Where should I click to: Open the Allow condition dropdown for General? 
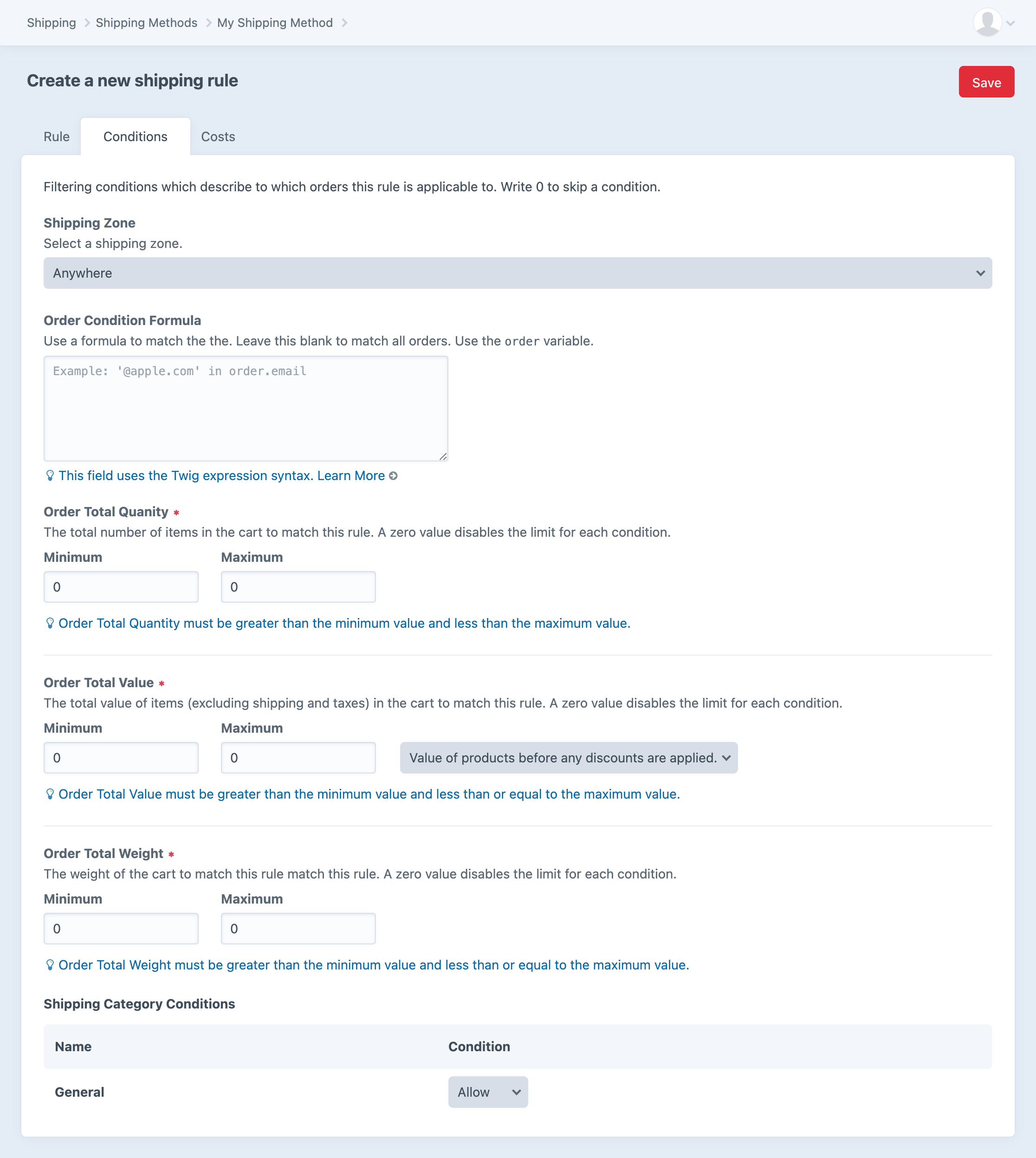[x=488, y=1092]
